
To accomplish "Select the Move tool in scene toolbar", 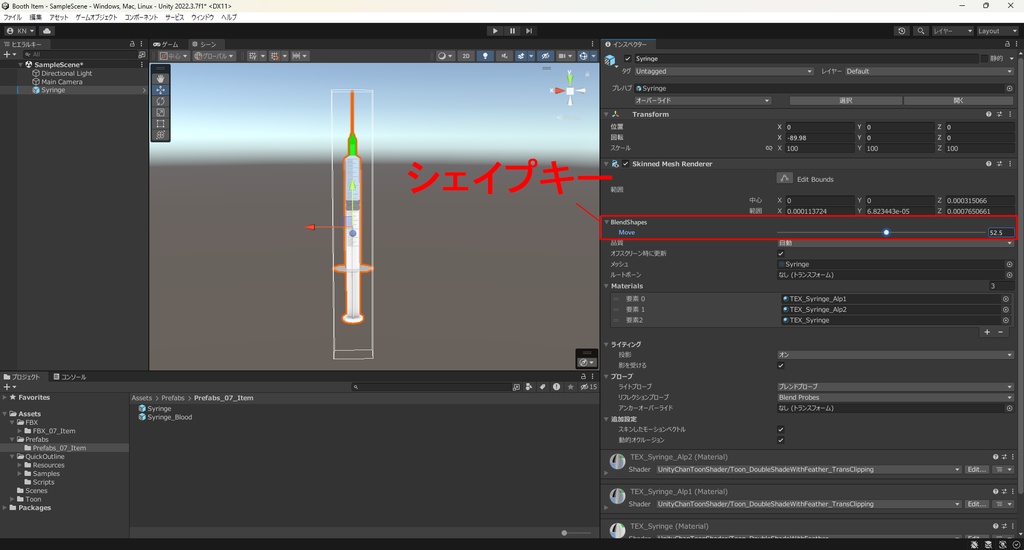I will click(160, 89).
